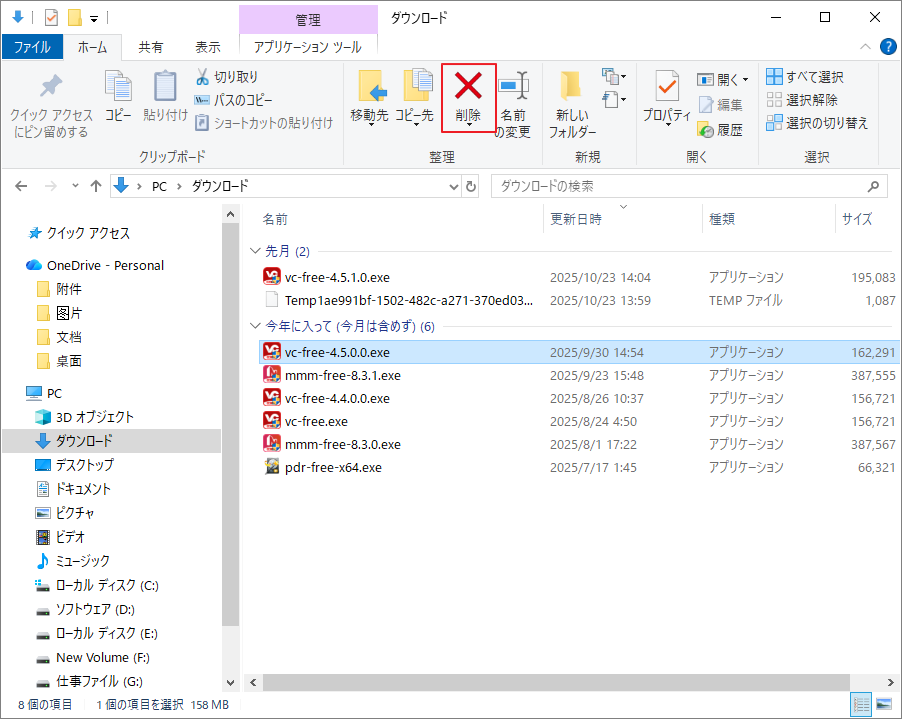
Task: Open the アプリケーション ツール tab
Action: (x=308, y=47)
